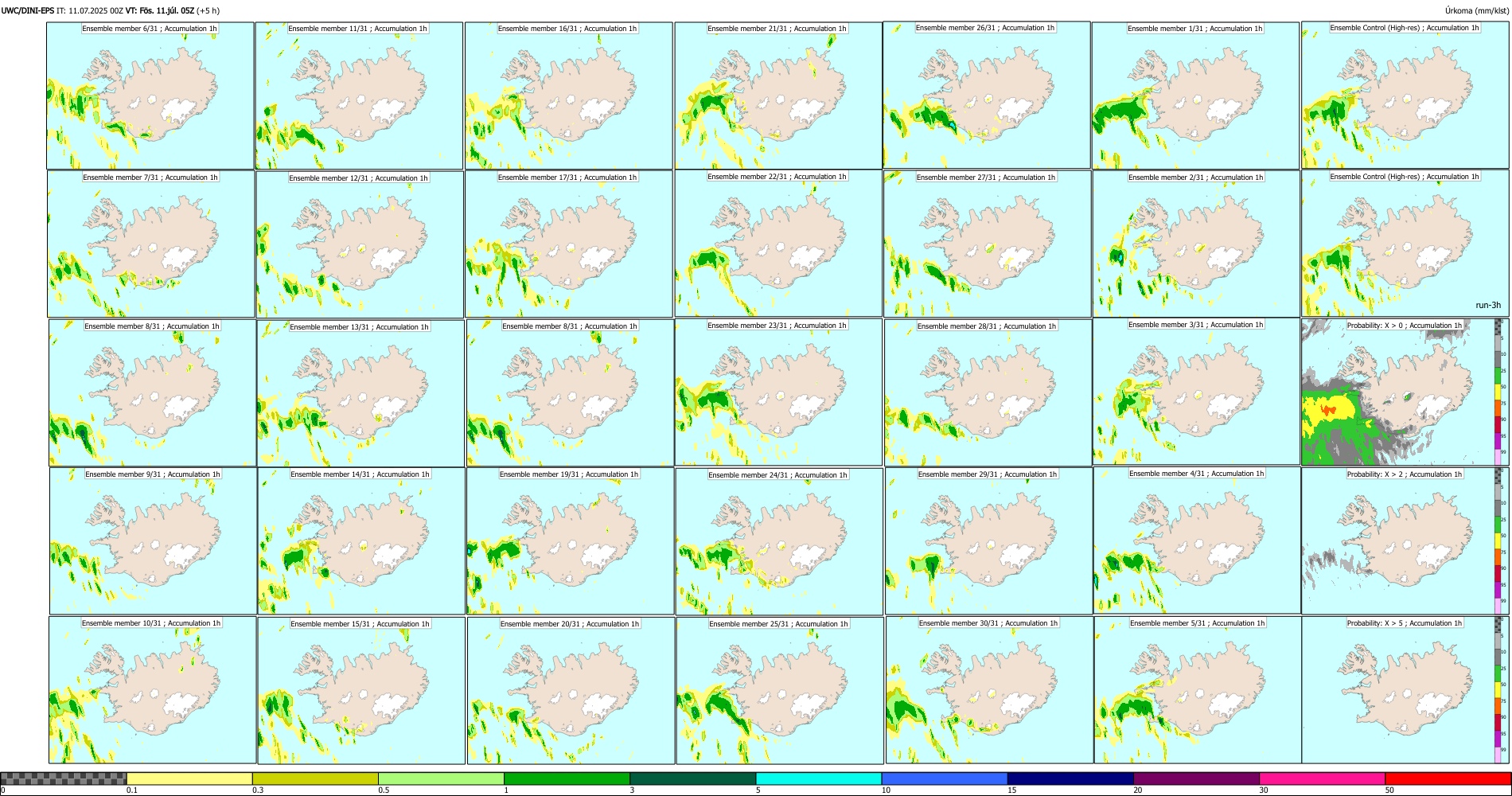
Task: Pick the navy 15–20 legend swatch
Action: click(x=1070, y=778)
